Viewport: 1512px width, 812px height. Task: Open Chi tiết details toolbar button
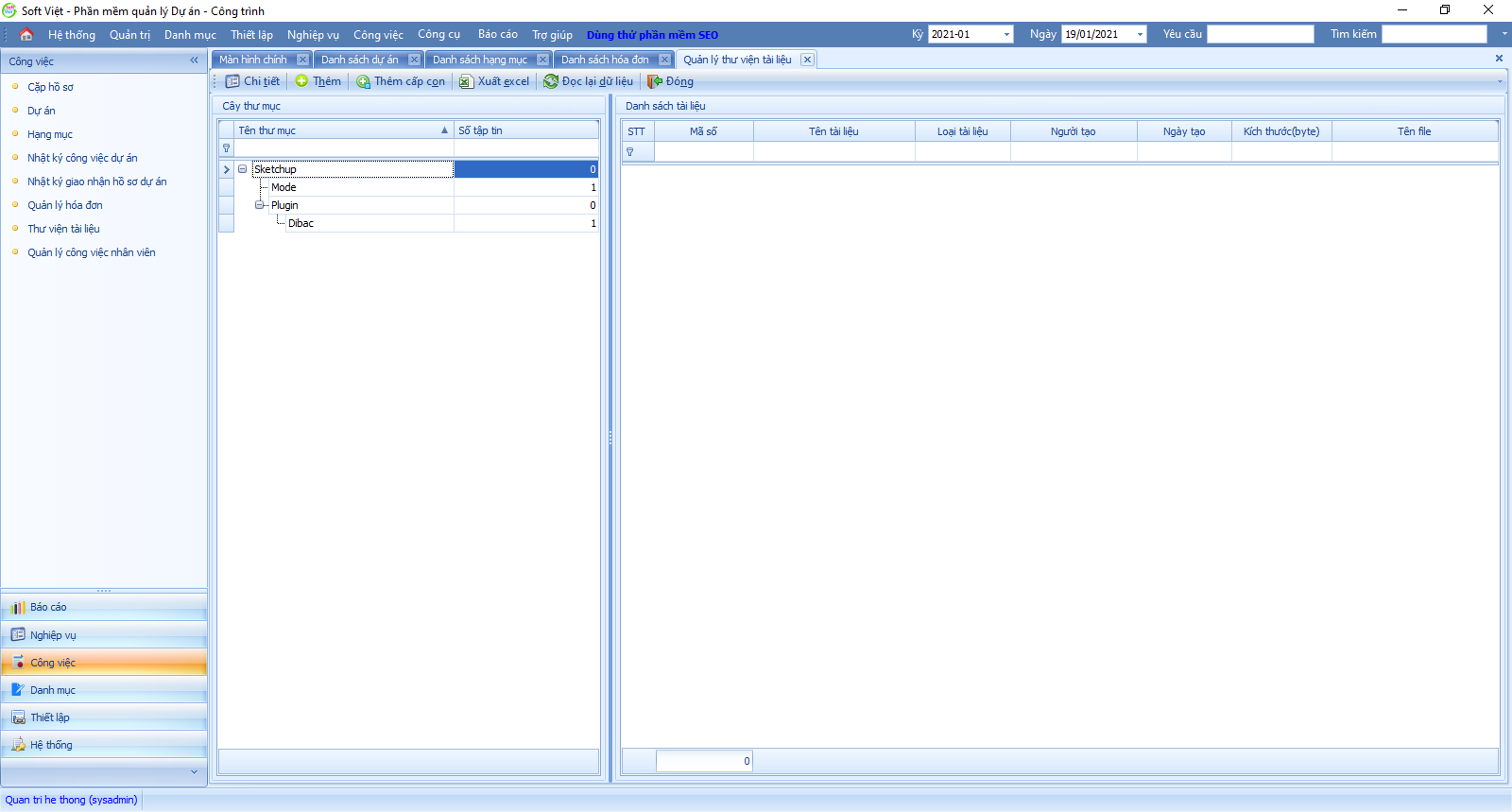pos(252,81)
